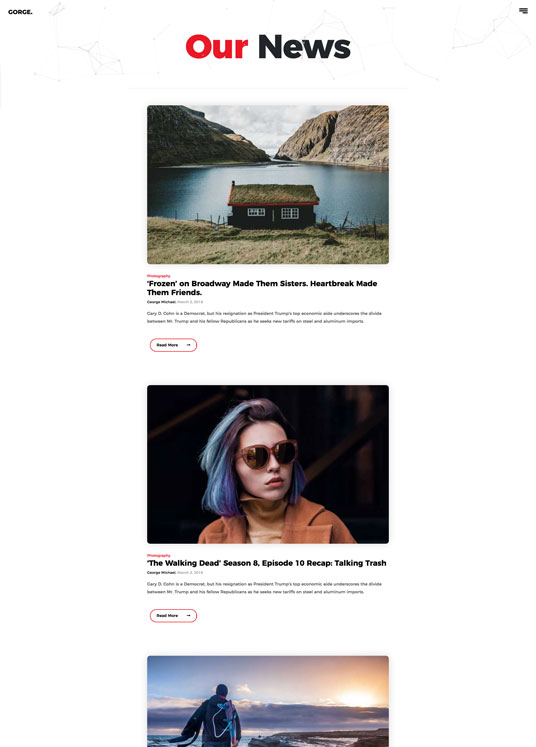The height and width of the screenshot is (747, 536).
Task: Click arrow icon in second Read More button
Action: coord(189,616)
